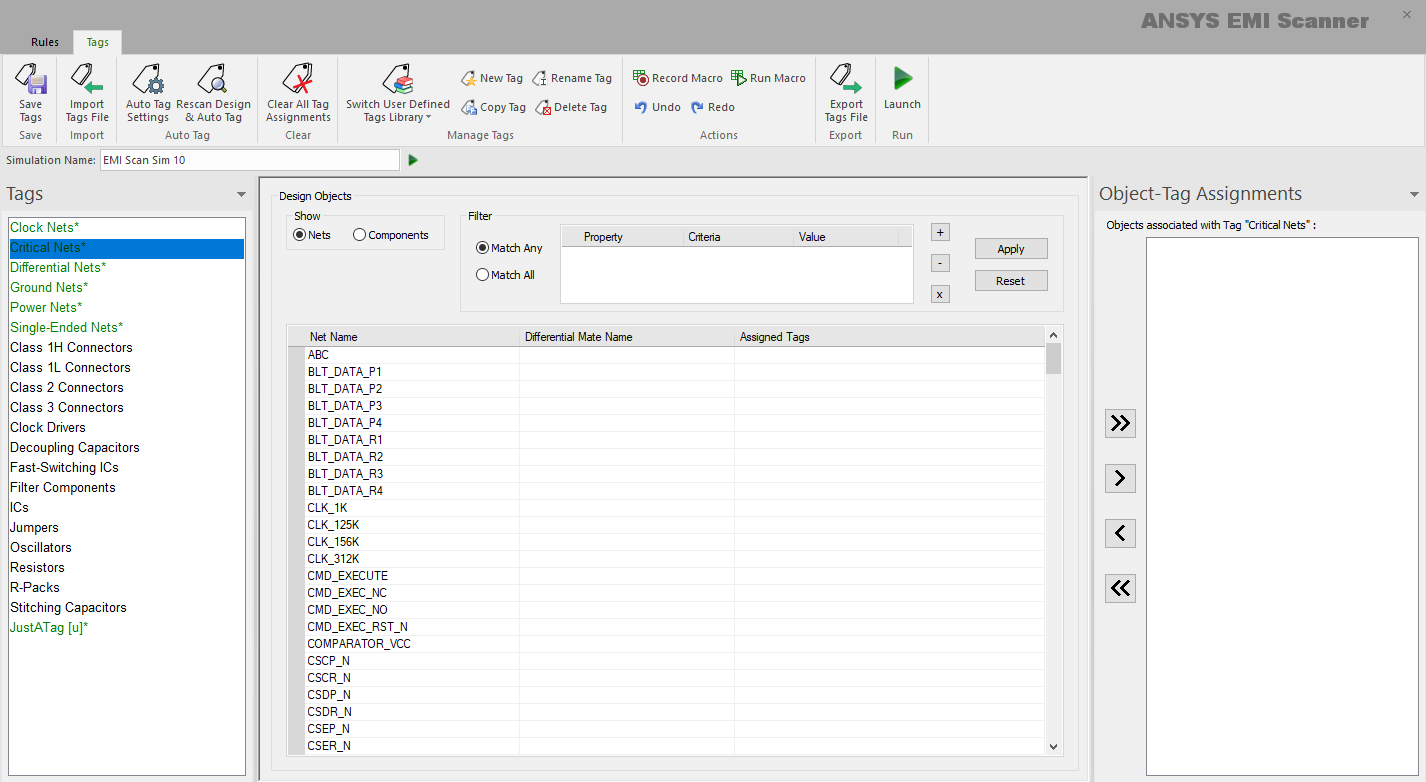Select the Nets radio button
This screenshot has height=782, width=1426.
click(x=299, y=235)
